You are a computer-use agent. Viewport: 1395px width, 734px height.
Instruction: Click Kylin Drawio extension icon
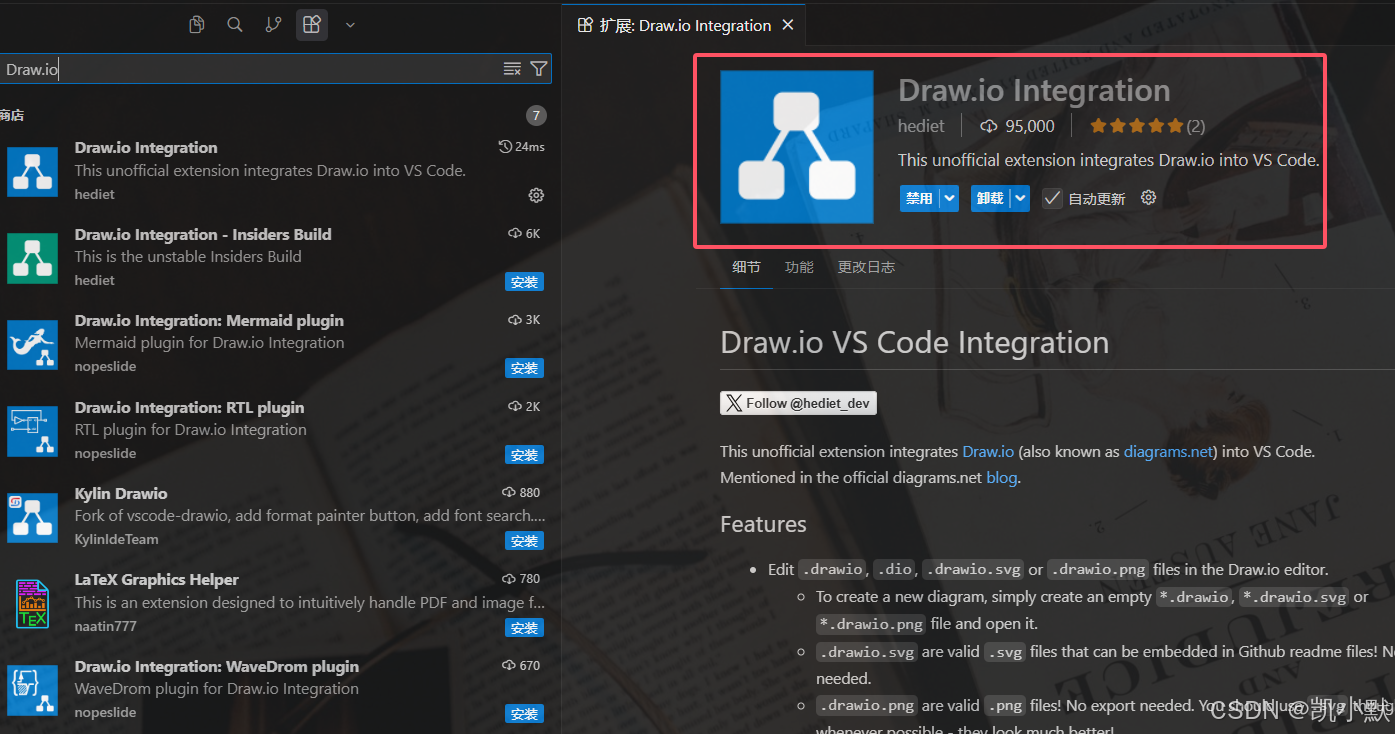point(32,517)
